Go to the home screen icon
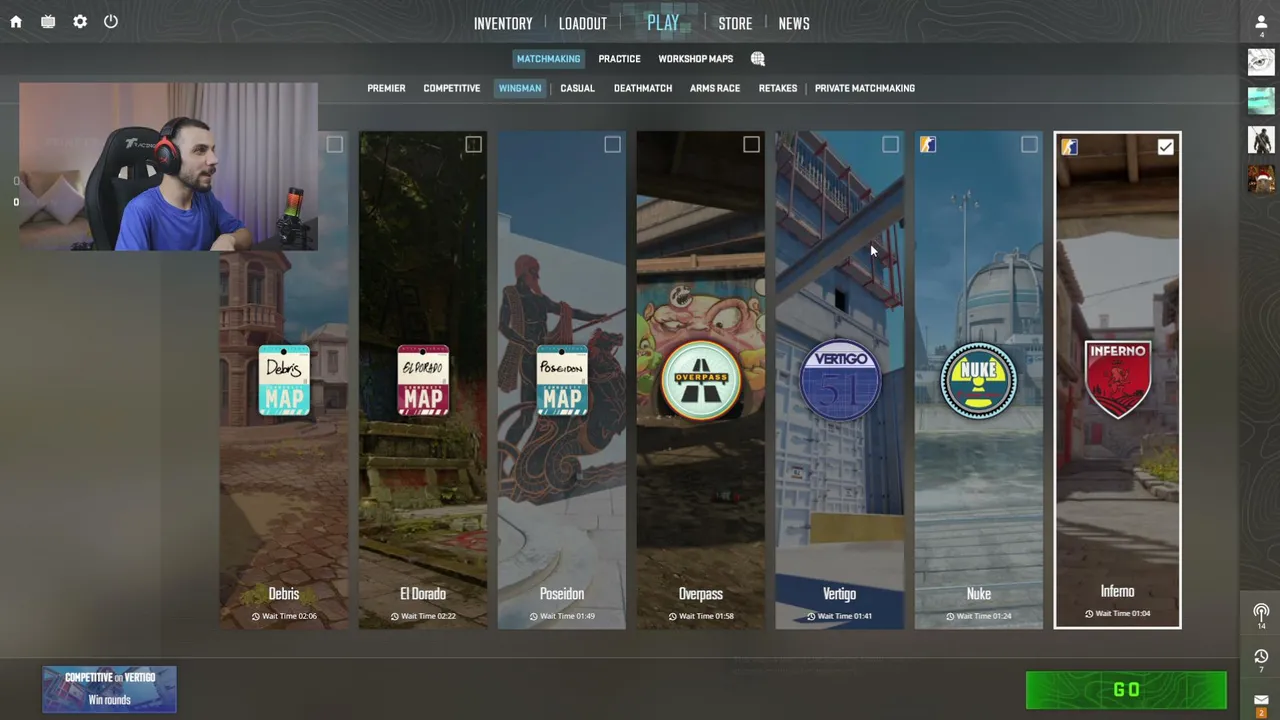Screen dimensions: 1280x720 click(x=16, y=22)
